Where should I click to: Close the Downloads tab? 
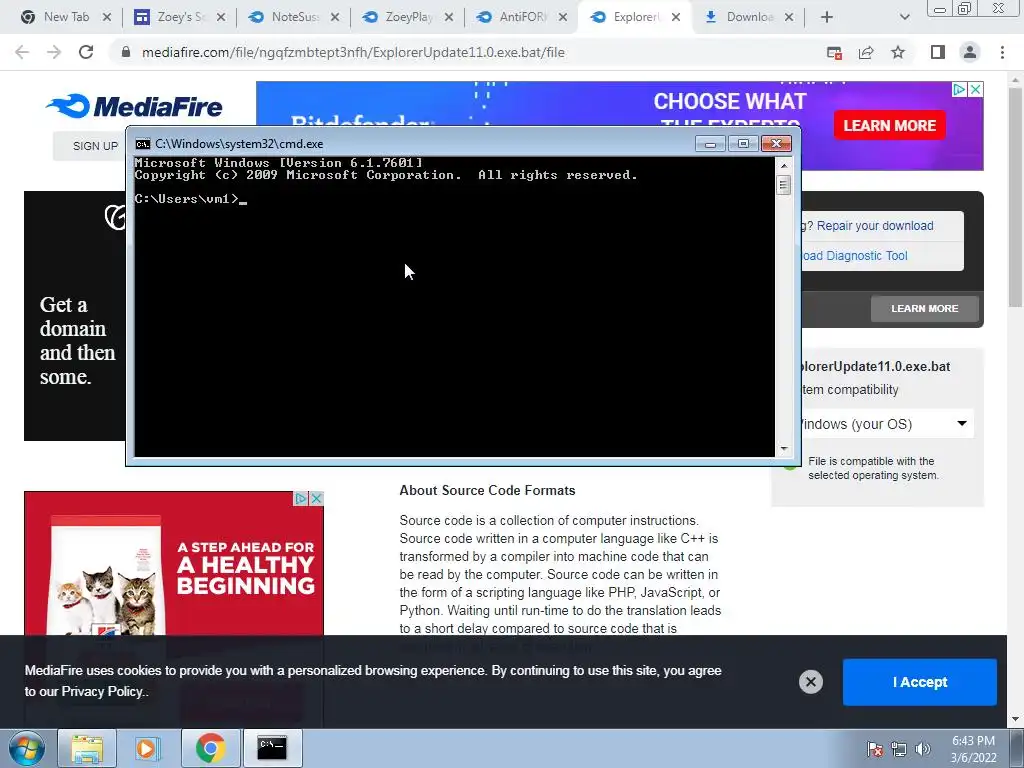[x=789, y=17]
